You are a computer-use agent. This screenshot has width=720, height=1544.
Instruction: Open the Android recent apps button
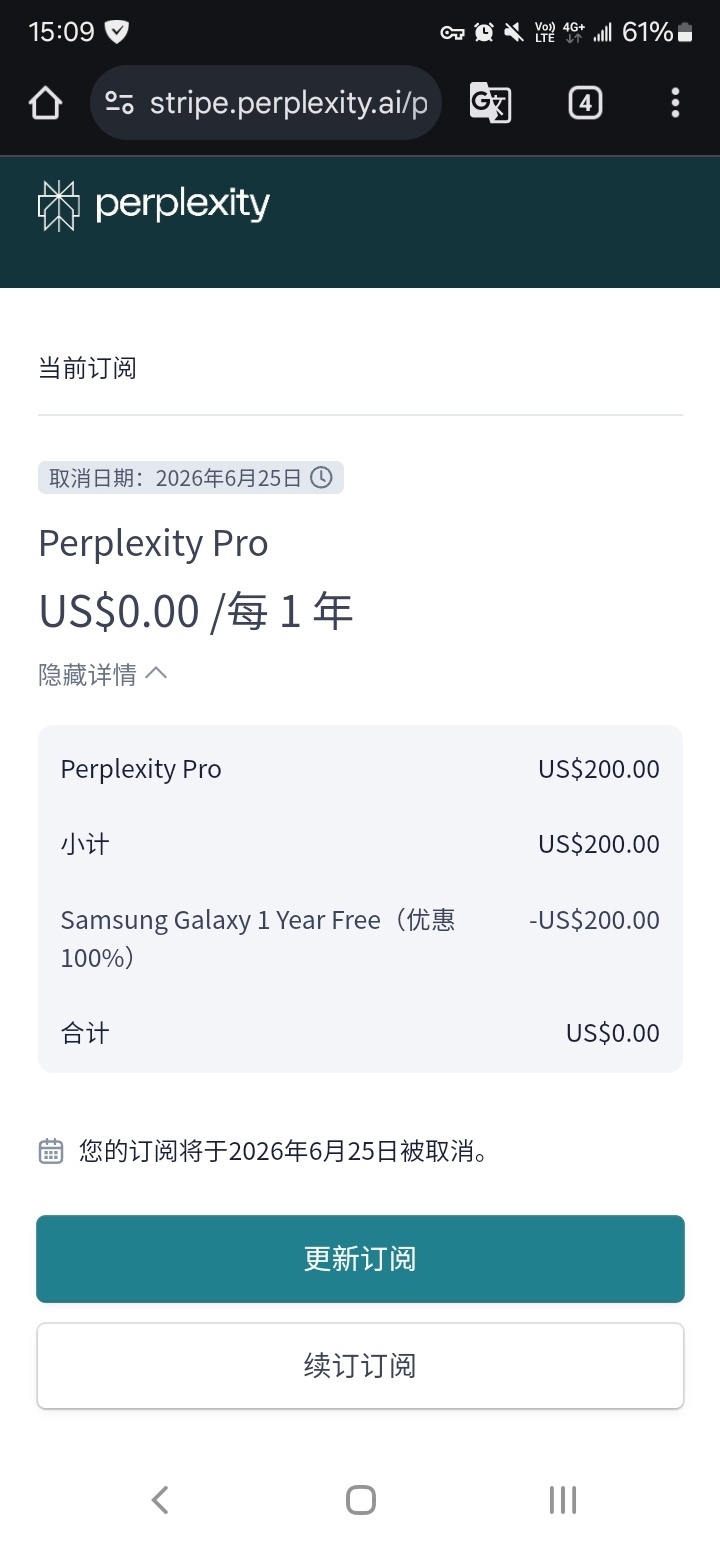[563, 1500]
